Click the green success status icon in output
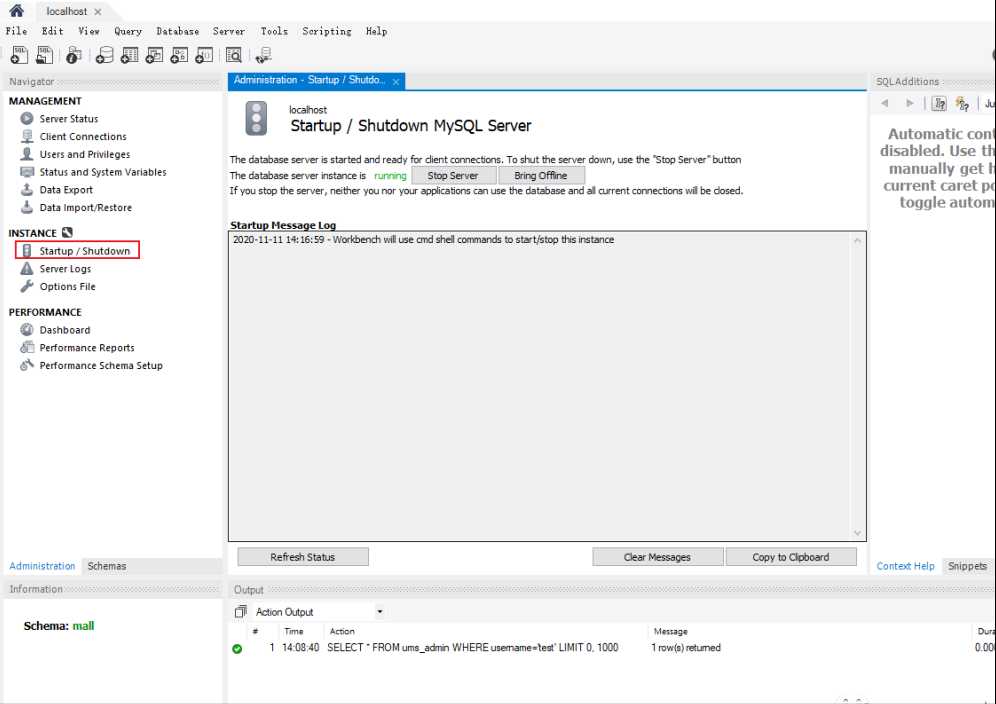Screen dimensions: 996x704 (237, 649)
